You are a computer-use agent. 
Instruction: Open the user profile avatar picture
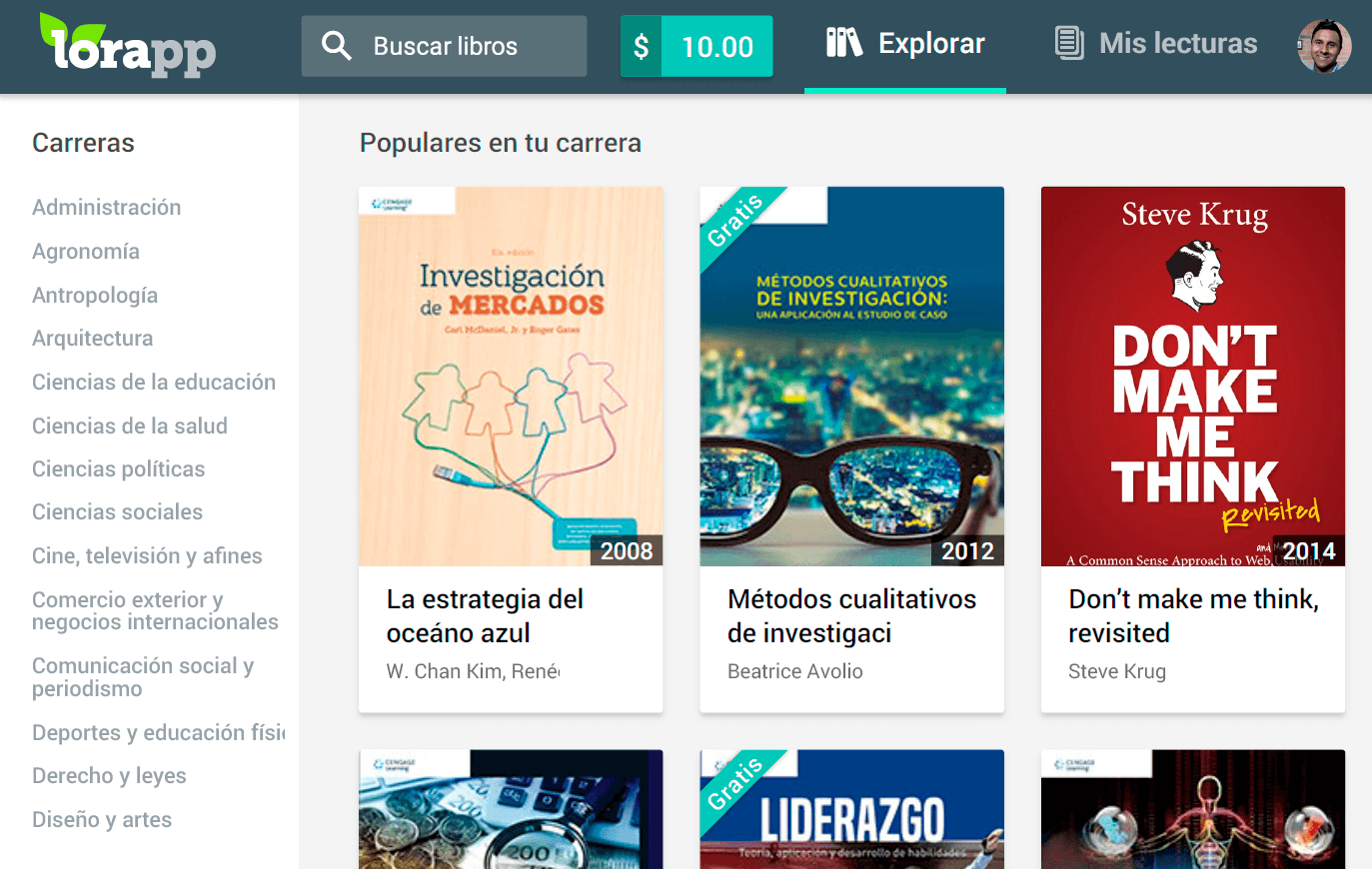tap(1326, 45)
